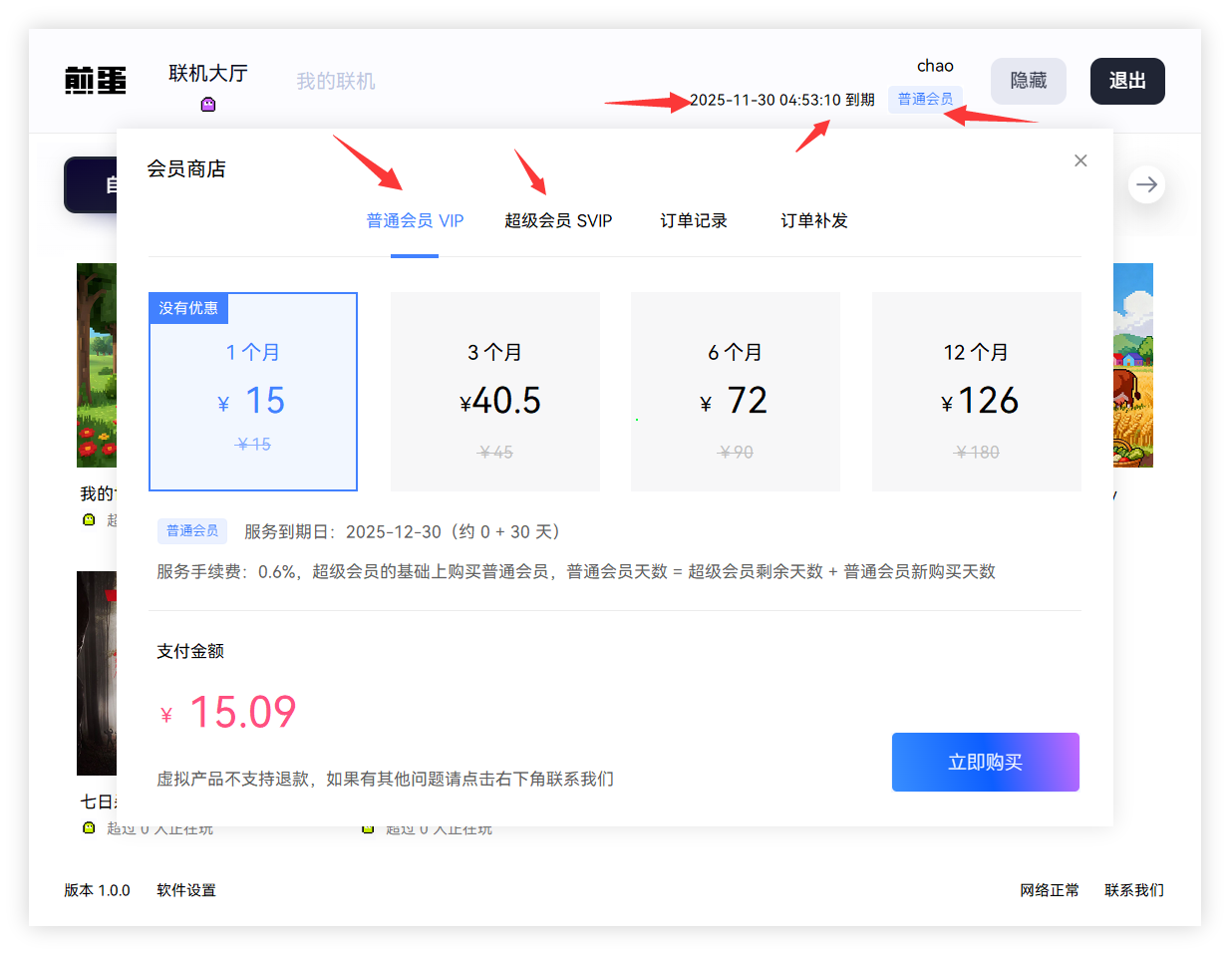The width and height of the screenshot is (1232, 957).
Task: Select the 12 个月 ¥126 plan
Action: click(976, 392)
